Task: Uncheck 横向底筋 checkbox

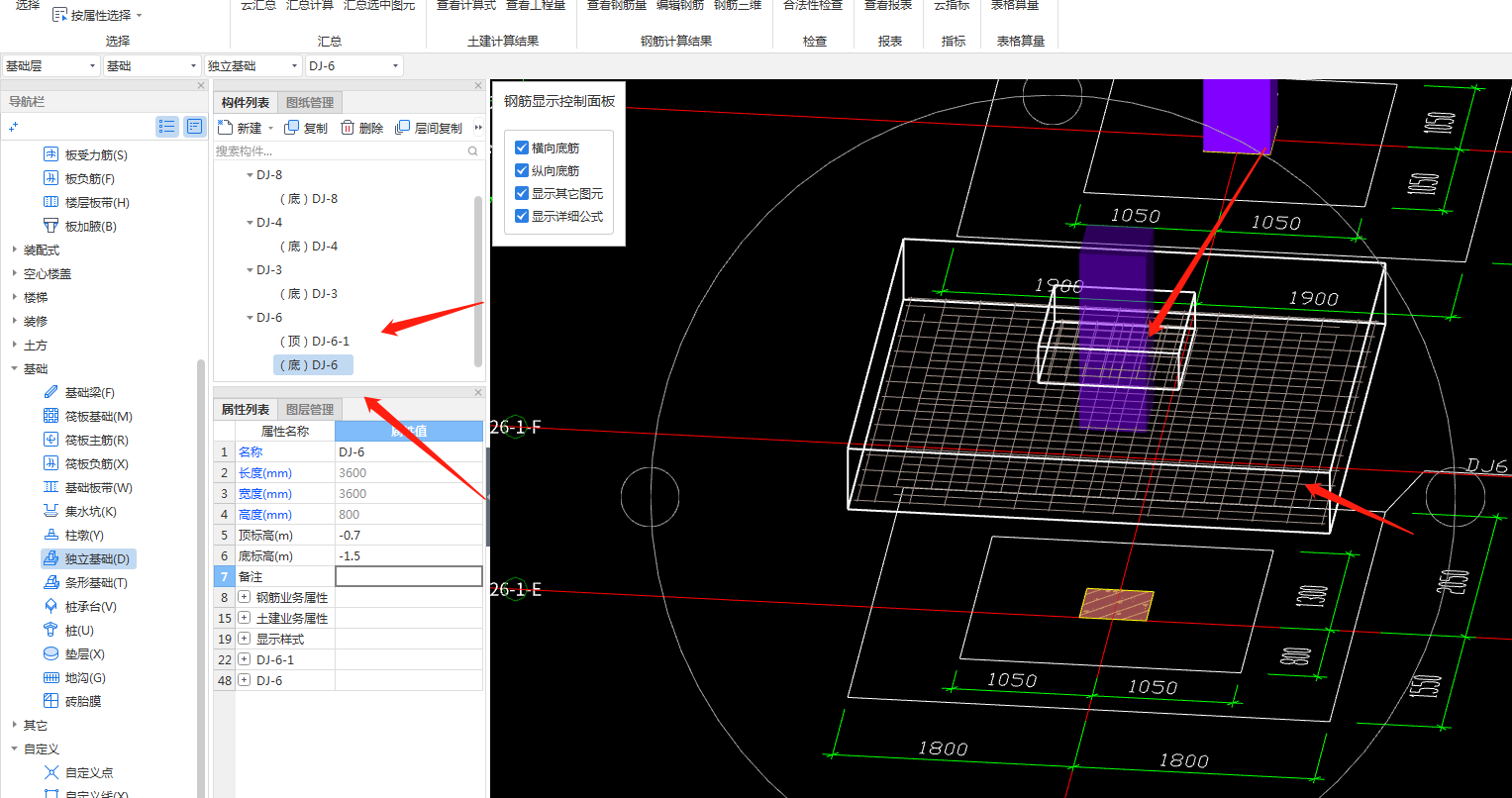Action: 522,148
